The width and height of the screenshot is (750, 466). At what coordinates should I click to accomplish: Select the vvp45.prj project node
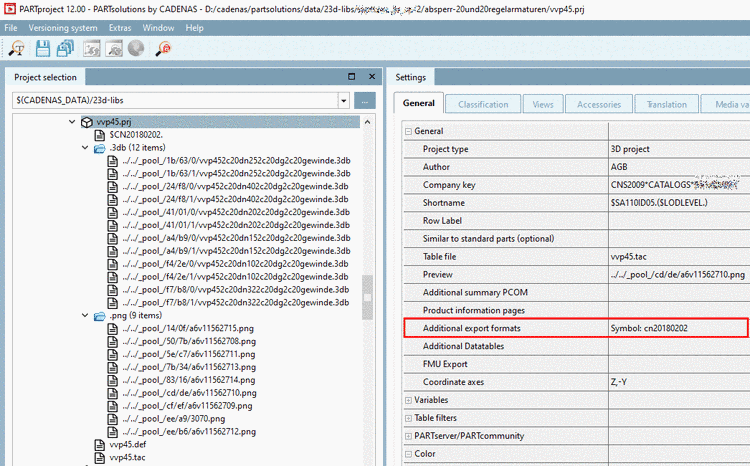[114, 122]
